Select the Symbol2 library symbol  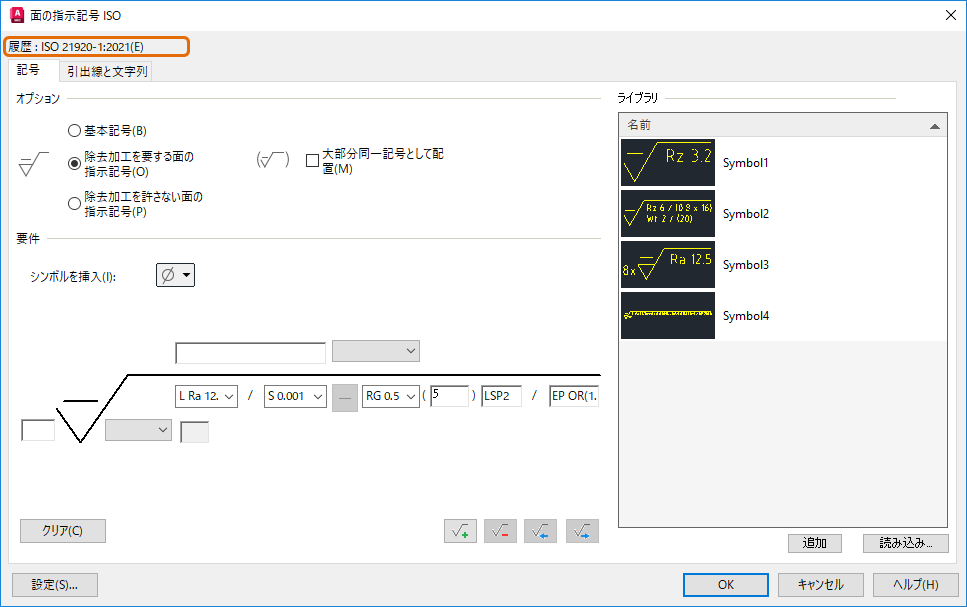[667, 213]
